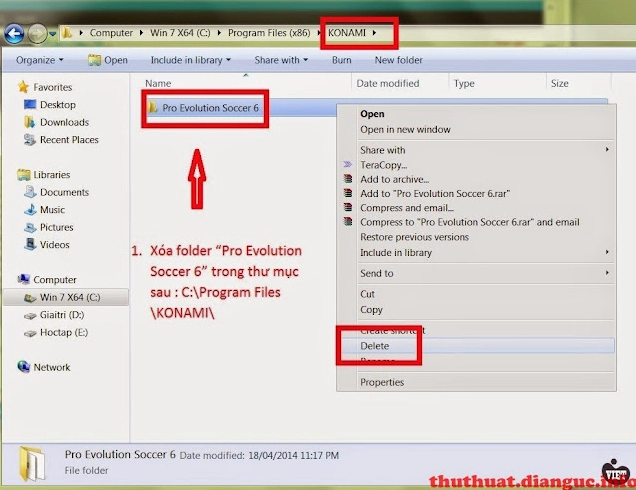The height and width of the screenshot is (490, 636).
Task: Open Network in the sidebar
Action: (x=52, y=367)
